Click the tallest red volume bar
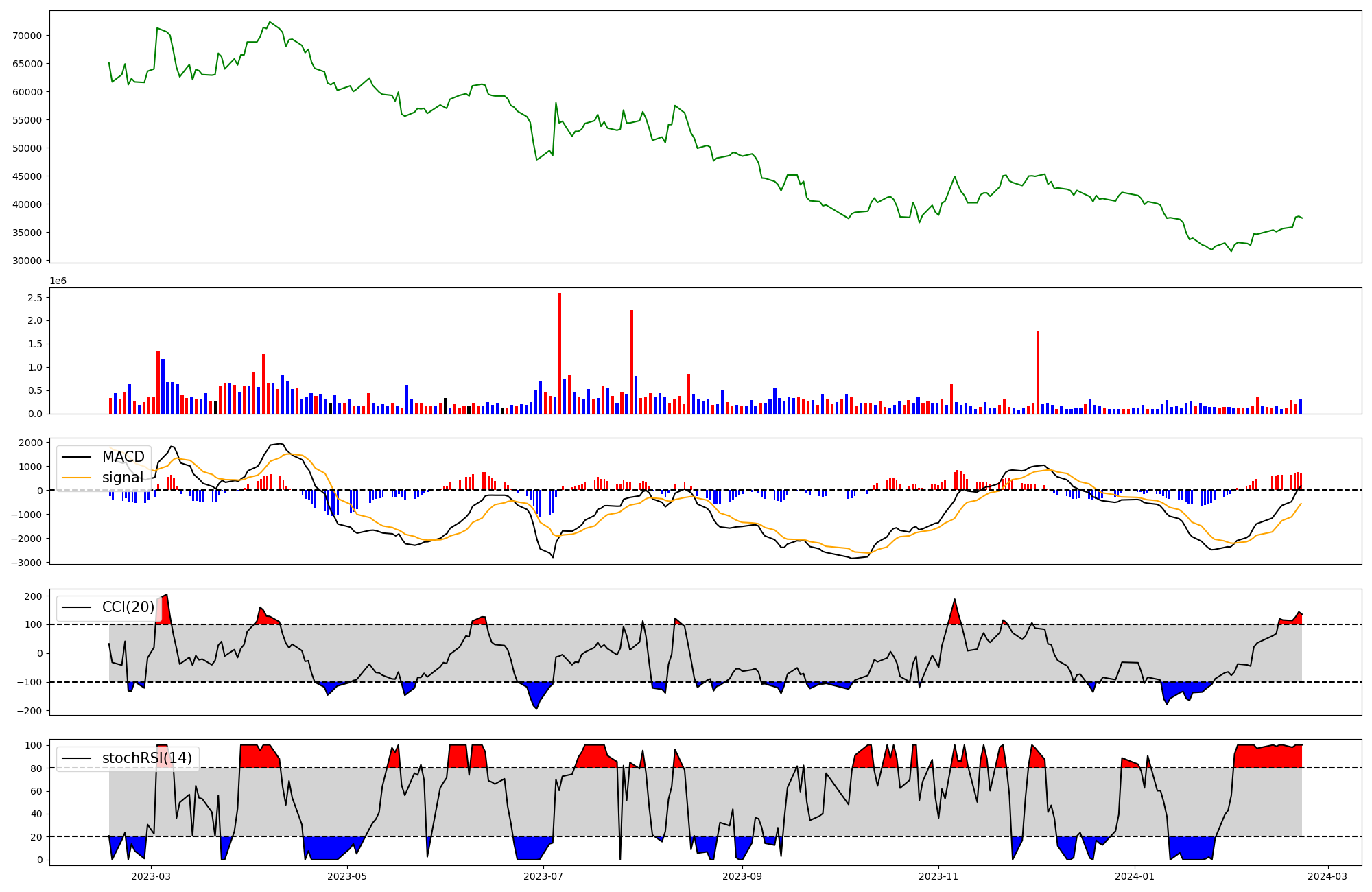Viewport: 1372px width, 892px height. [x=560, y=353]
